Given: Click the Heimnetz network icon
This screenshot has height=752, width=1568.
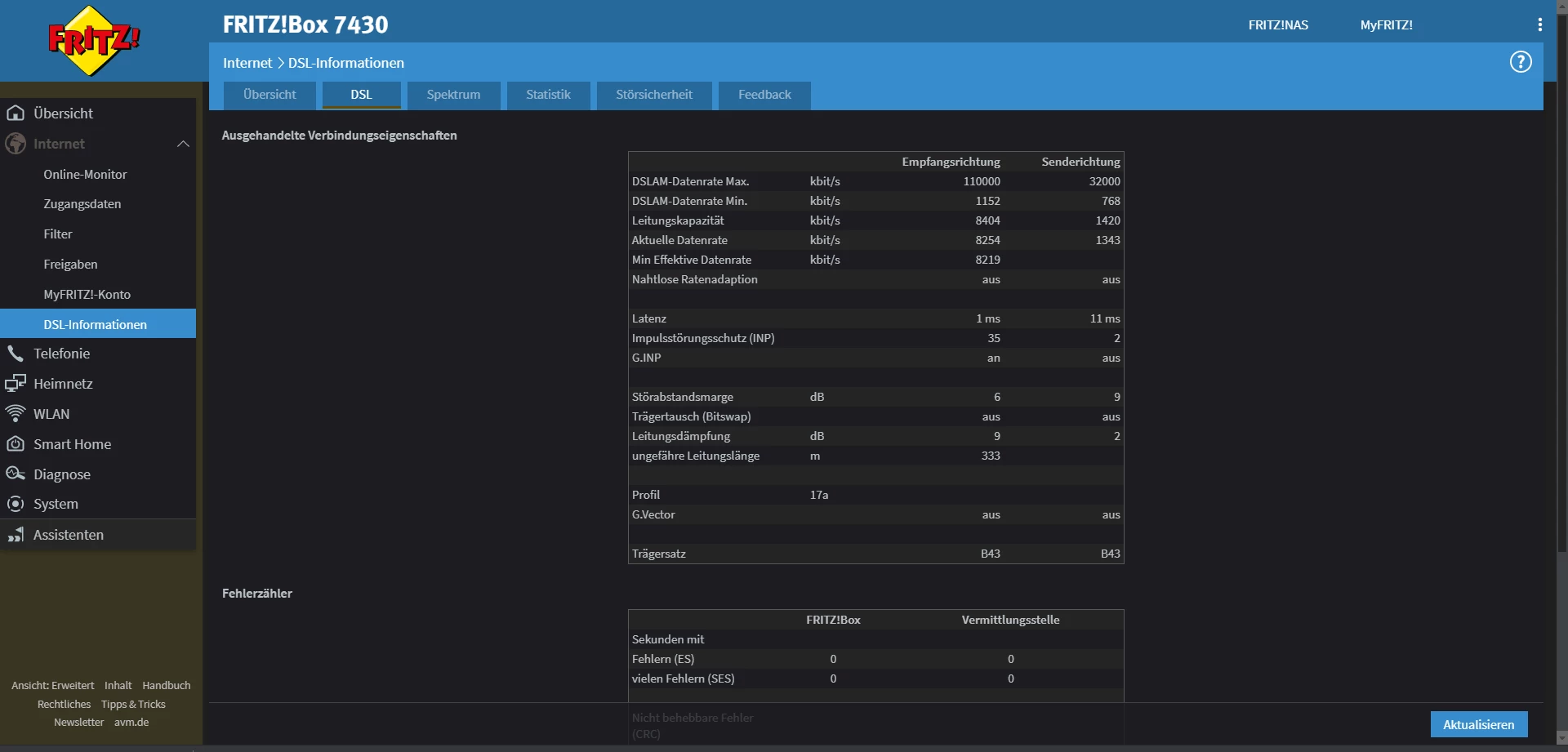Looking at the screenshot, I should (x=16, y=383).
